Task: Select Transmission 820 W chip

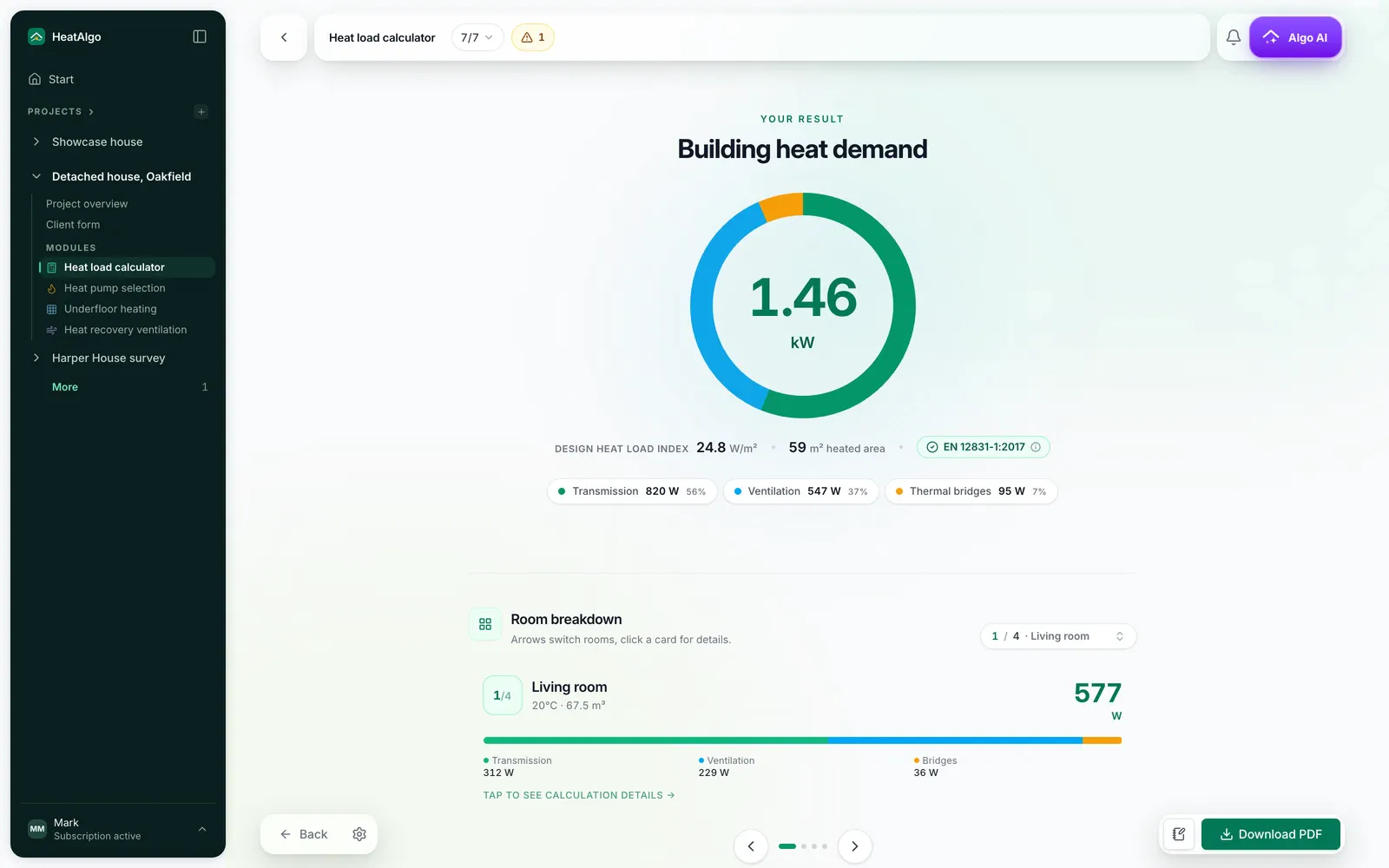Action: pyautogui.click(x=632, y=491)
